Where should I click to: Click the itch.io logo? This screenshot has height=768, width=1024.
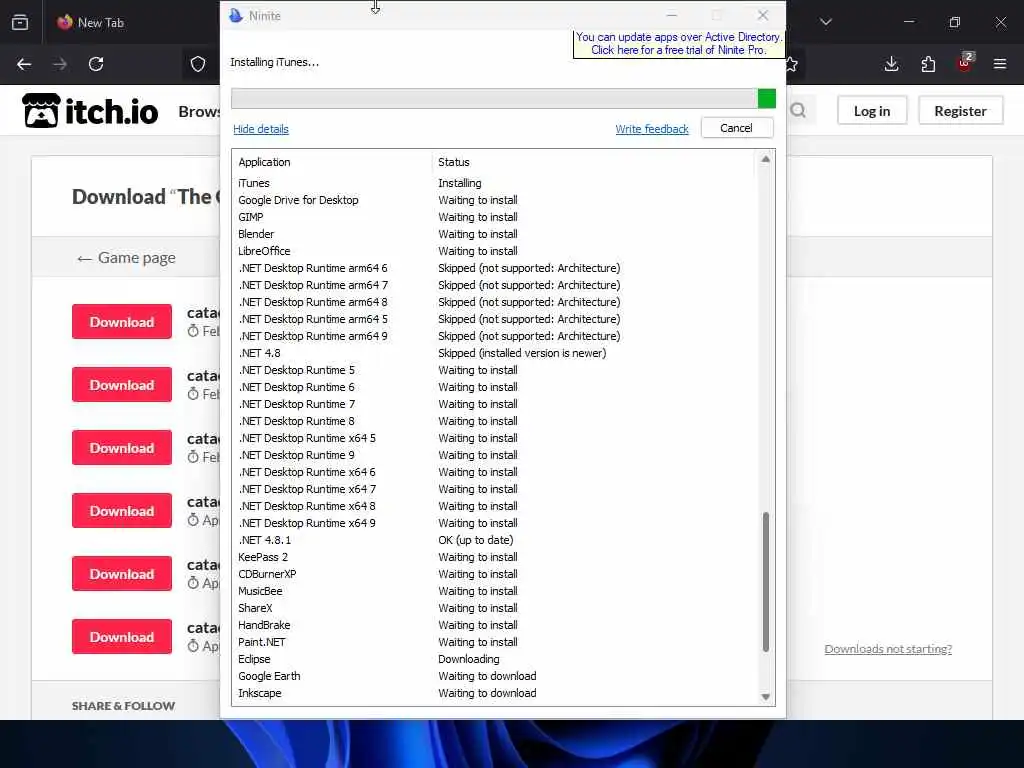click(x=90, y=111)
